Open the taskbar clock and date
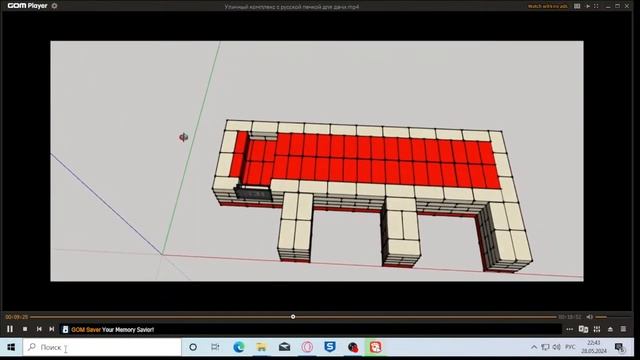 click(x=594, y=347)
